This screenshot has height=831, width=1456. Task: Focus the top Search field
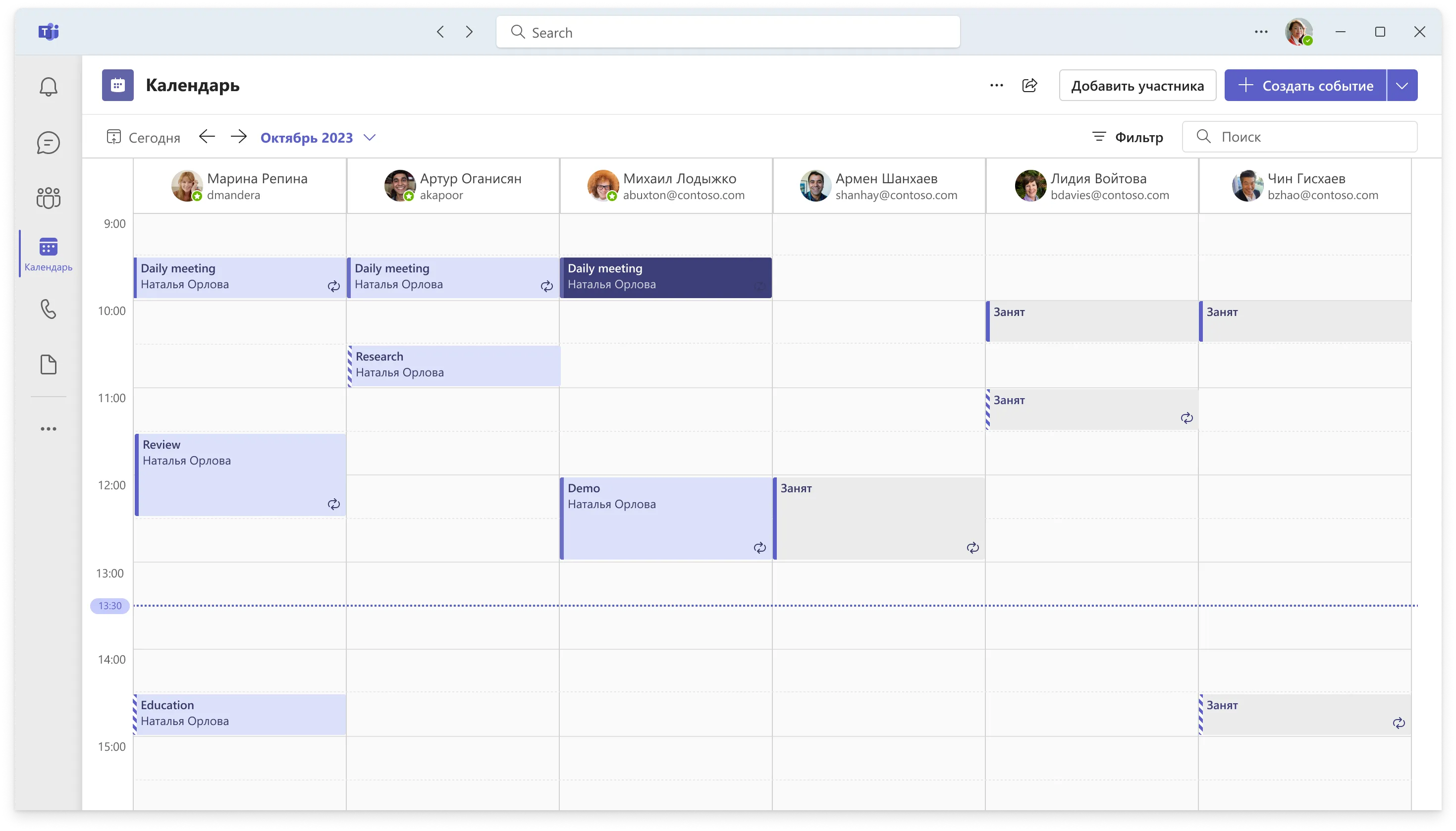coord(728,32)
